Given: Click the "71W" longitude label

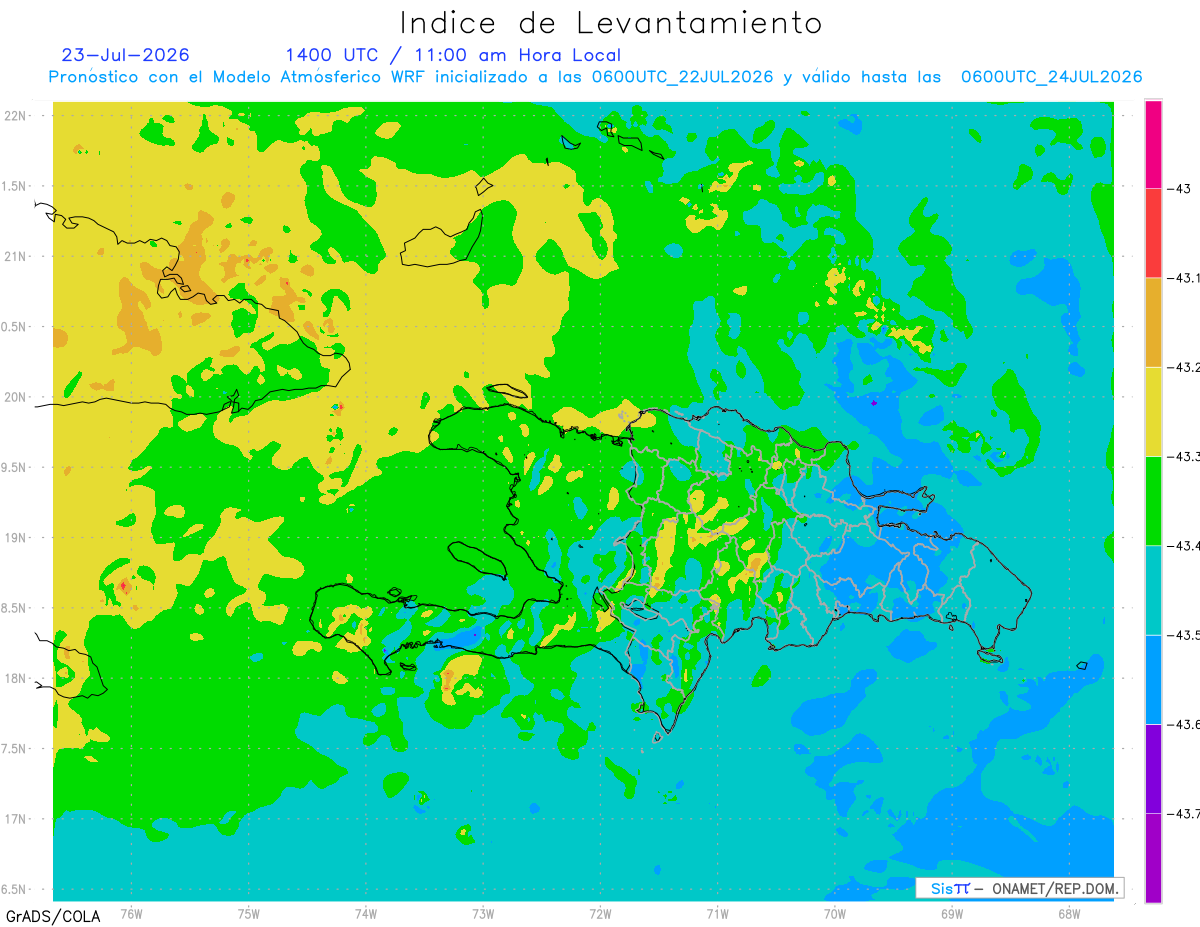Looking at the screenshot, I should point(717,913).
